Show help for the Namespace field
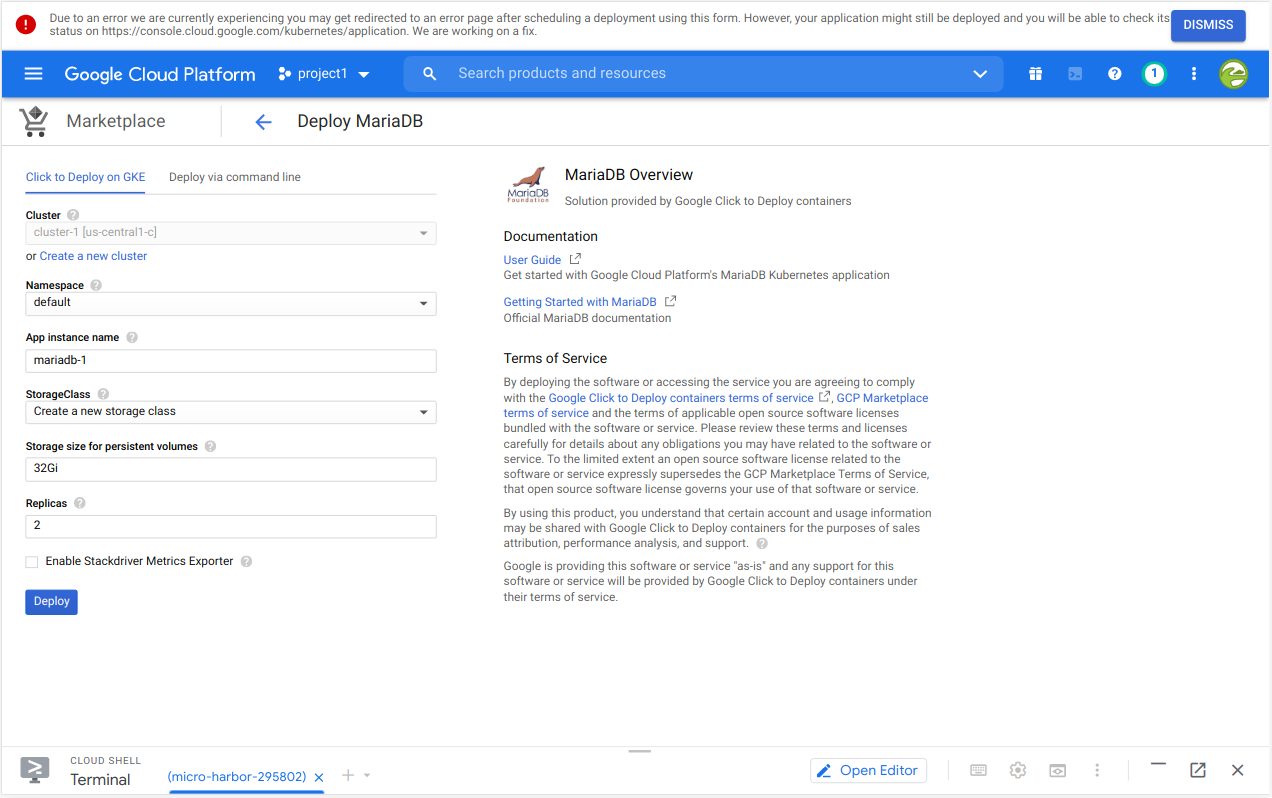Image resolution: width=1272 pixels, height=798 pixels. pyautogui.click(x=96, y=285)
